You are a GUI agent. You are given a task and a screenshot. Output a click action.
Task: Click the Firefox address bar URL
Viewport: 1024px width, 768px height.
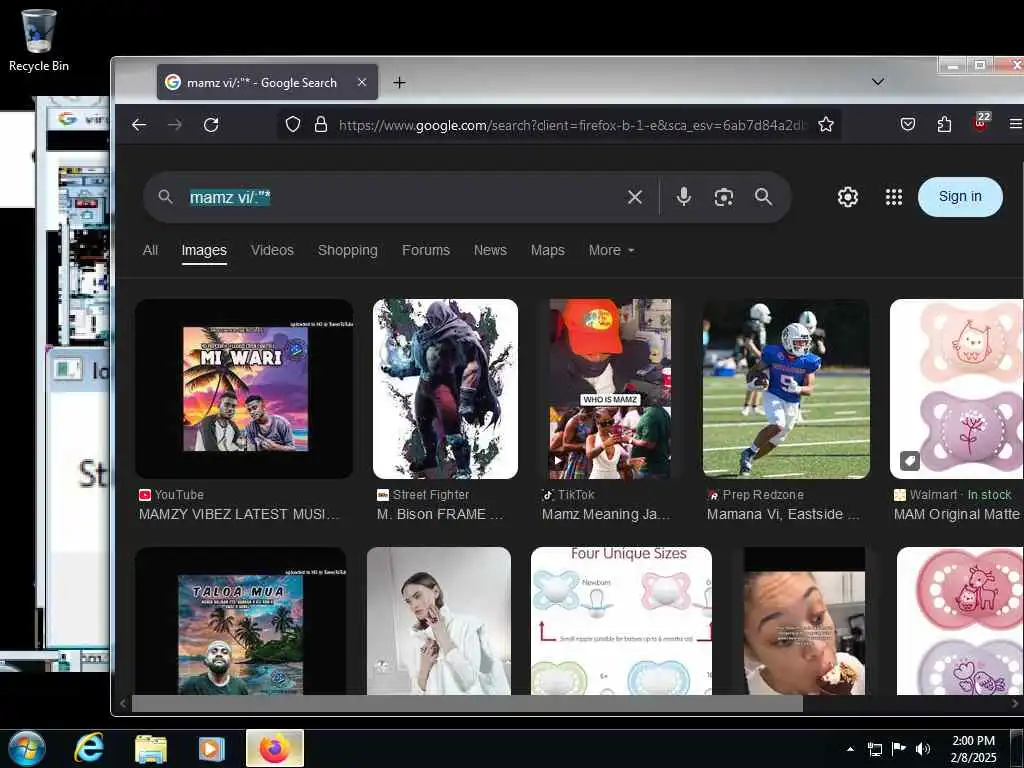pyautogui.click(x=573, y=125)
